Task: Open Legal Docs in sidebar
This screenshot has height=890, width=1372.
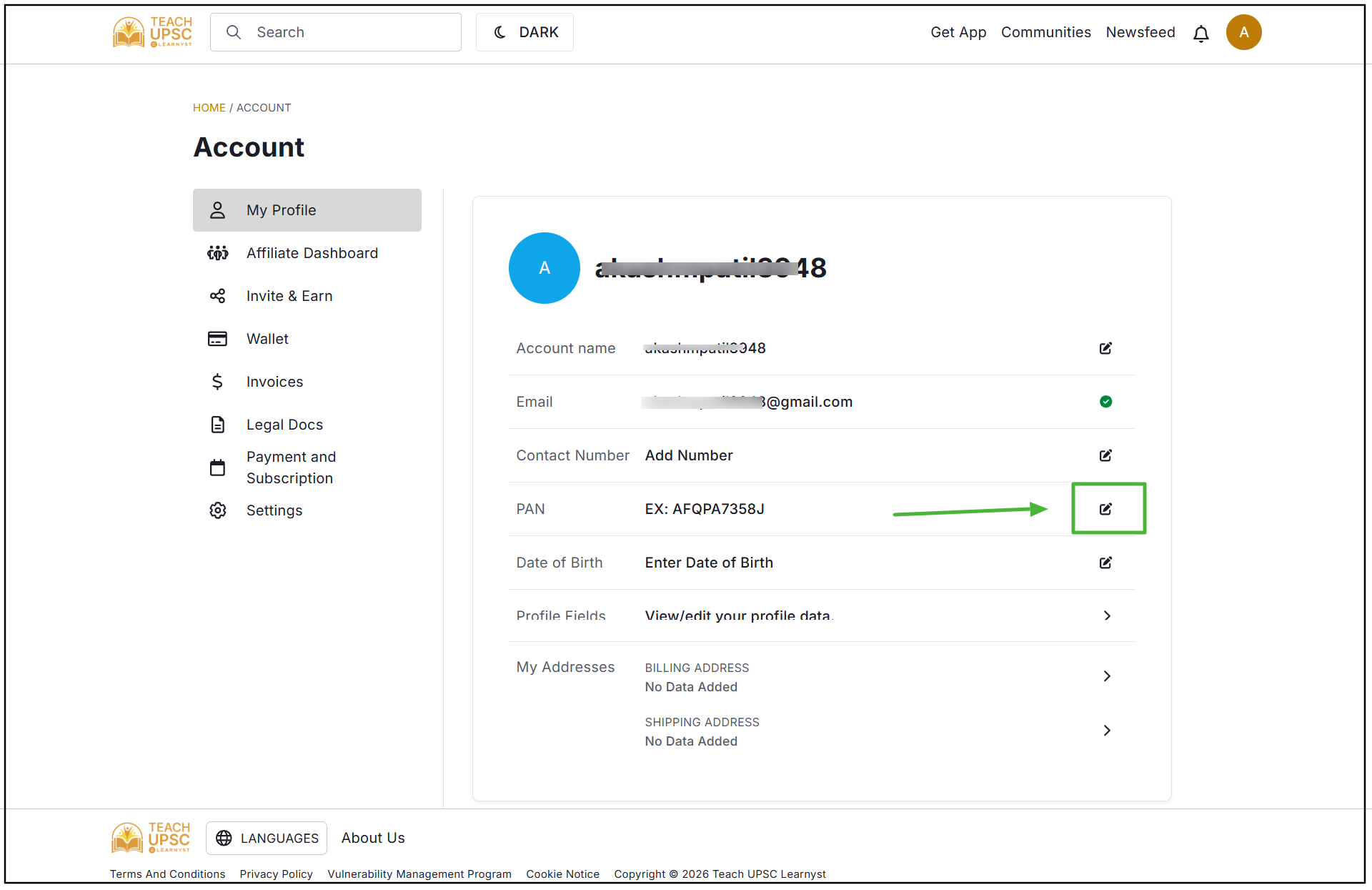Action: 307,425
